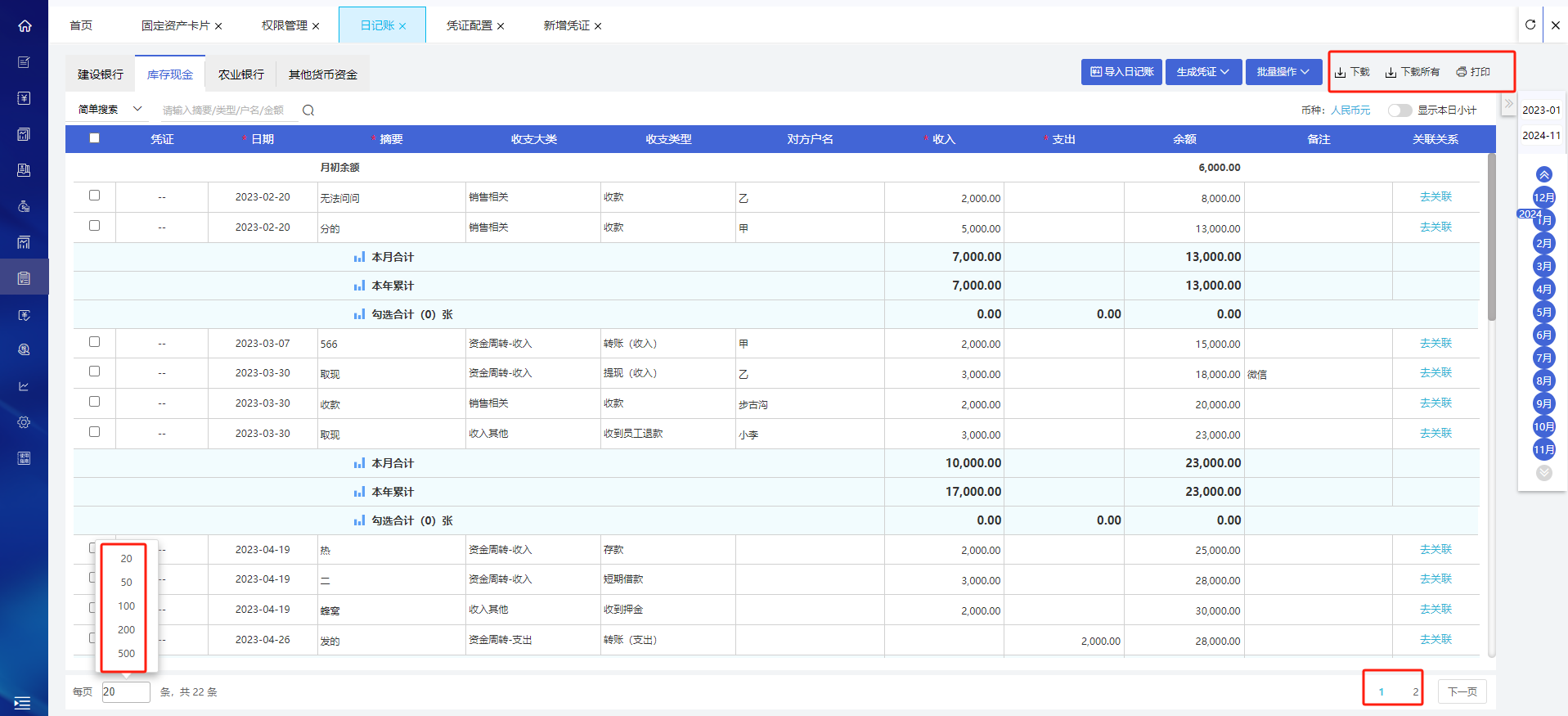Select the 2023-01 date range start
Screen dimensions: 1568x716
tap(1542, 110)
